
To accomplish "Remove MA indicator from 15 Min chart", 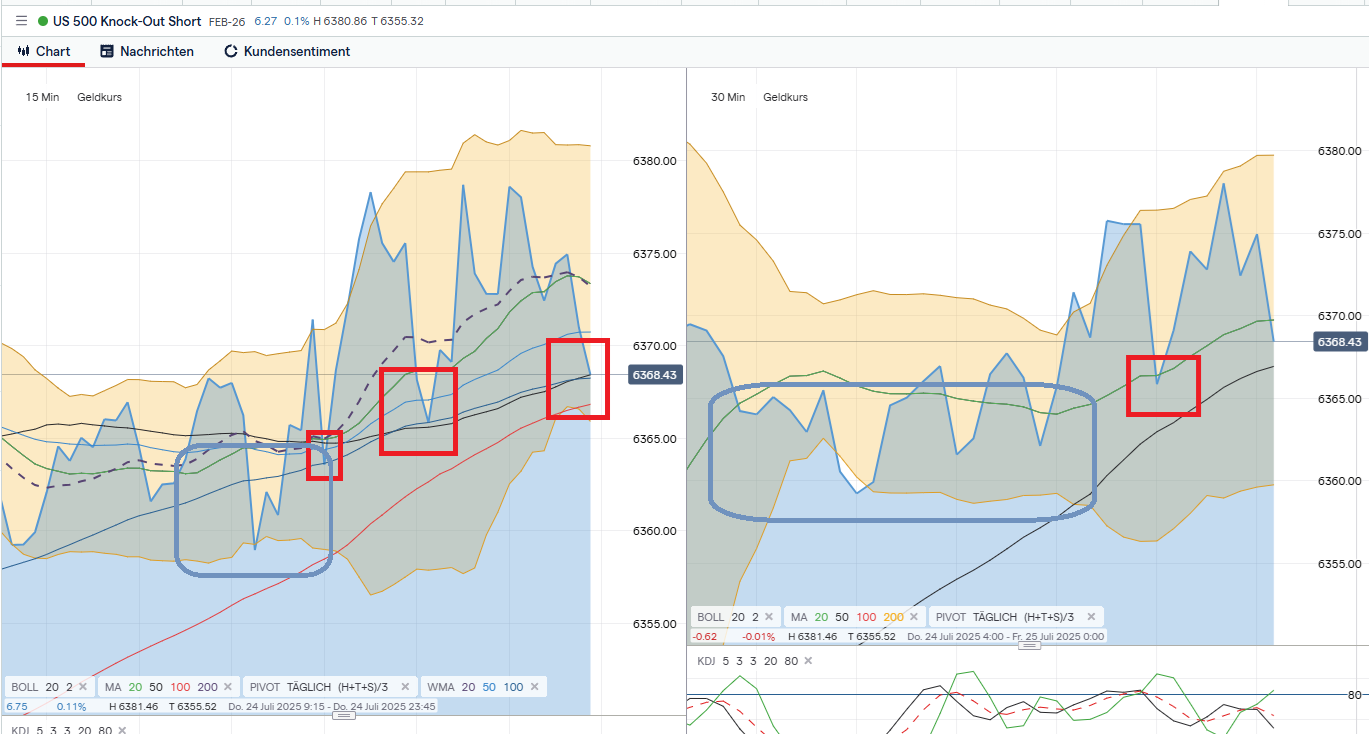I will (x=228, y=687).
